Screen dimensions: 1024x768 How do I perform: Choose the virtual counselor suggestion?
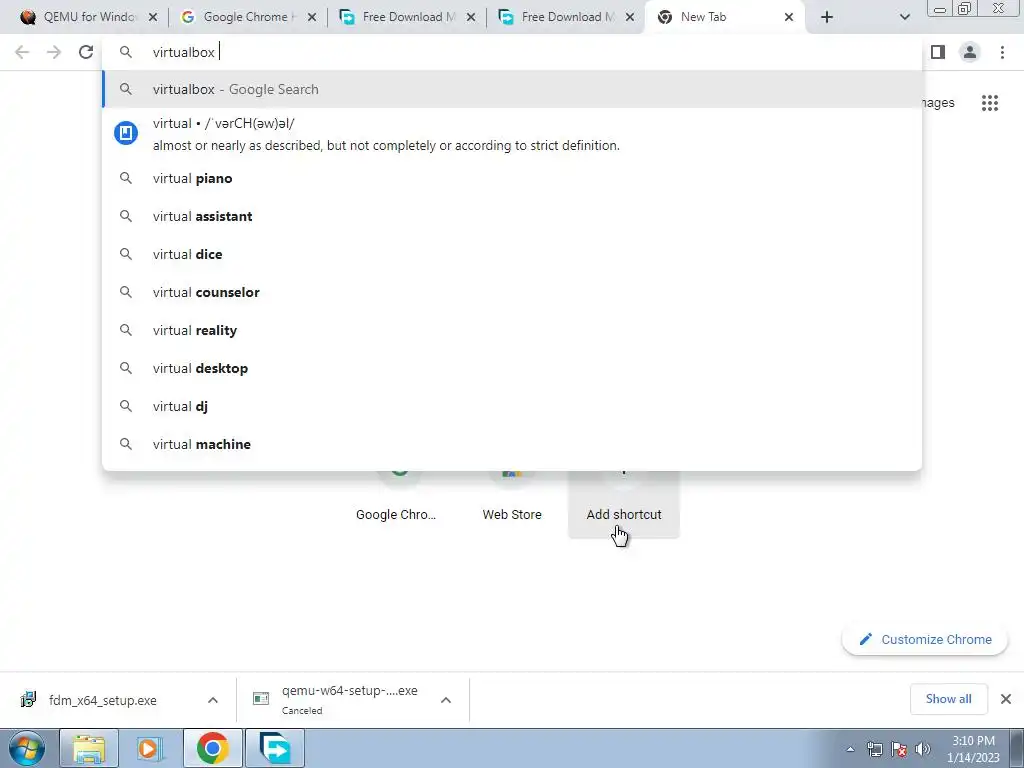coord(512,292)
